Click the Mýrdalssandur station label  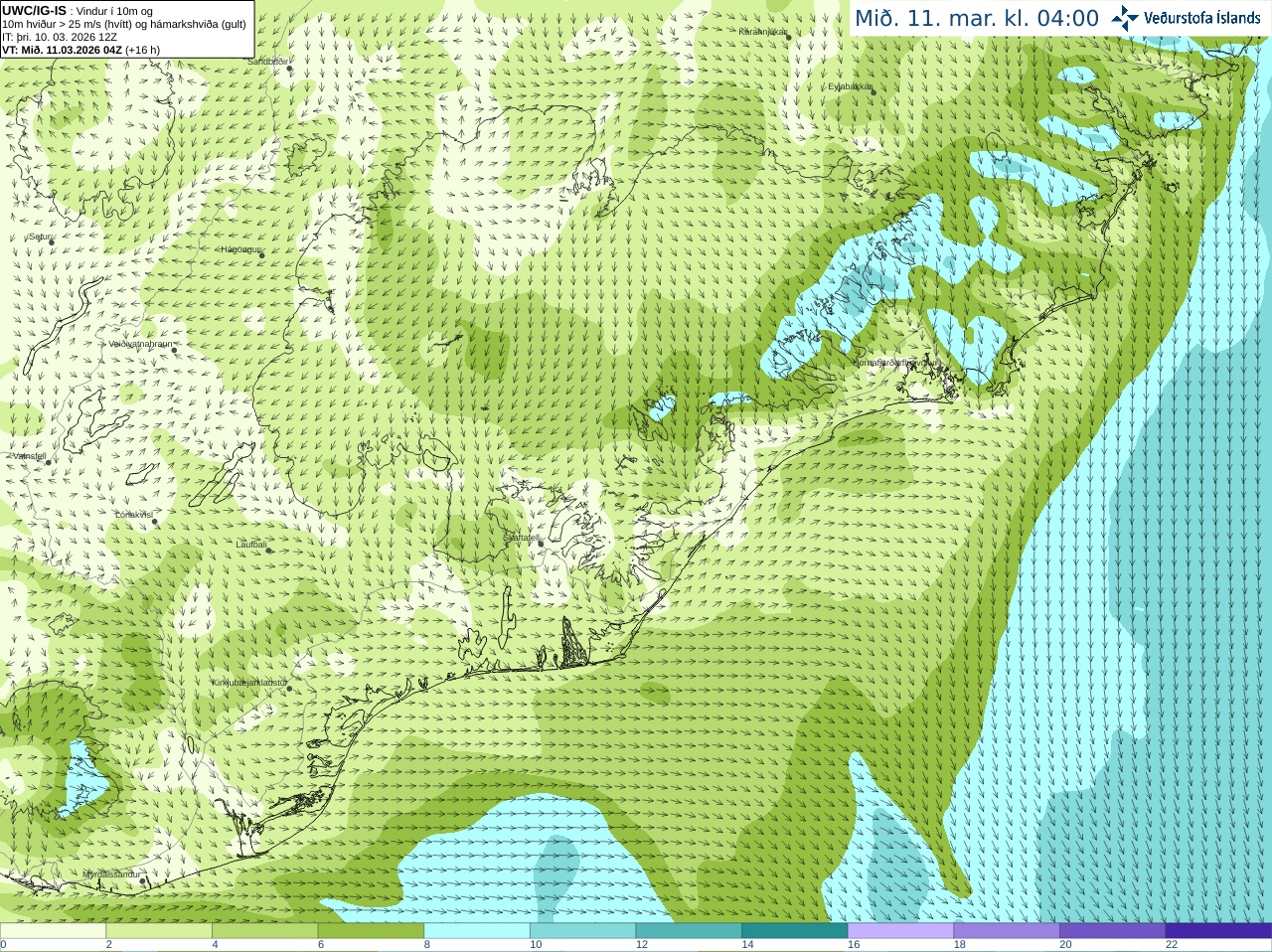110,873
